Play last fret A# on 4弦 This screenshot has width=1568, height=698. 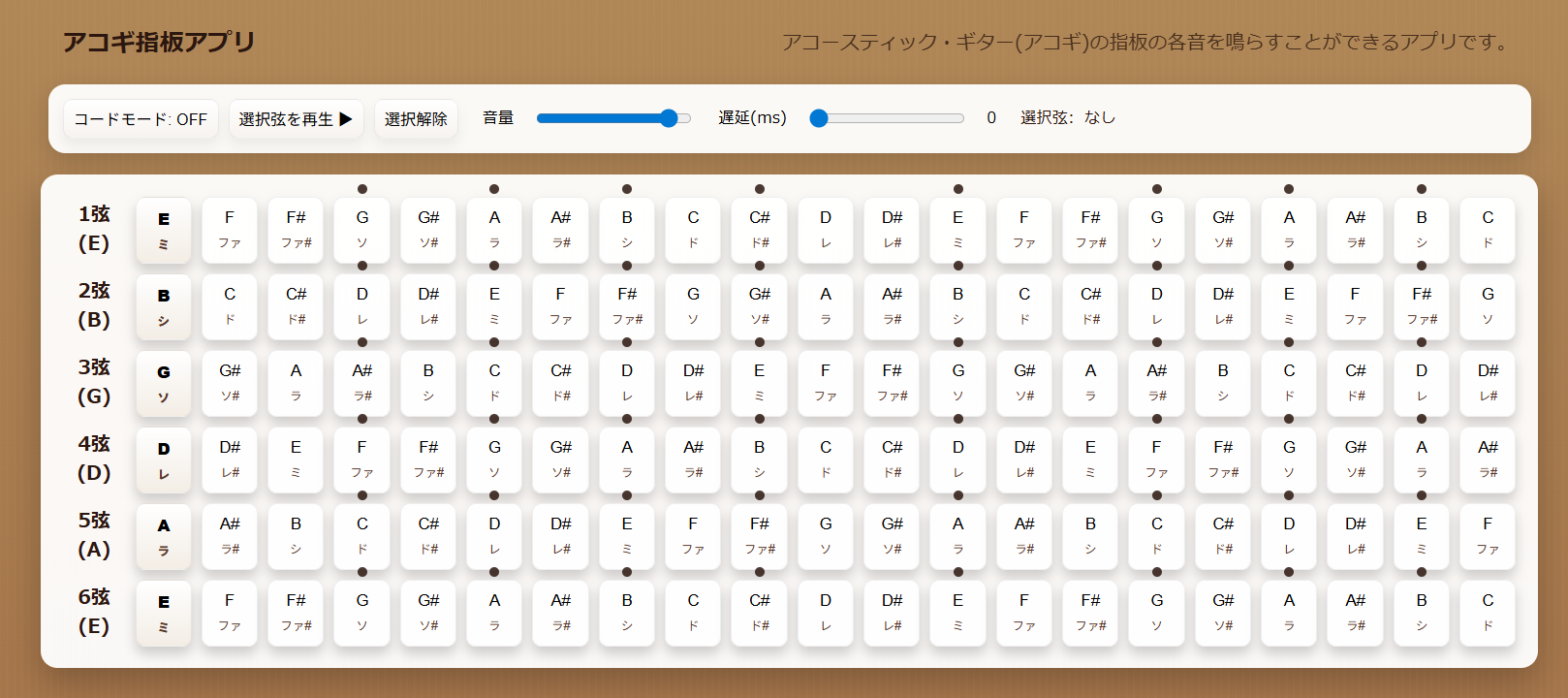(1488, 460)
